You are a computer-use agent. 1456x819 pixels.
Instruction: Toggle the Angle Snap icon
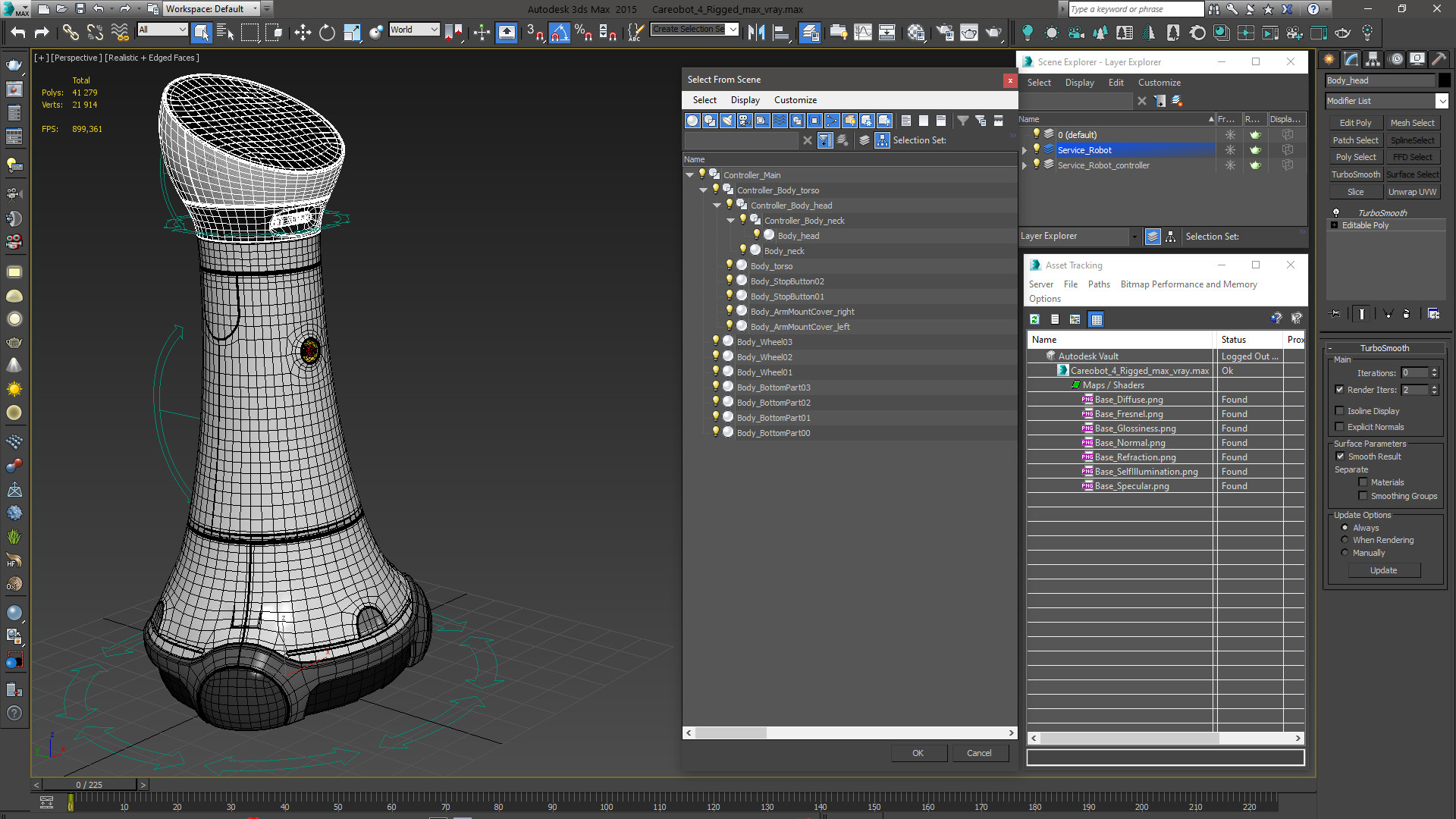559,32
